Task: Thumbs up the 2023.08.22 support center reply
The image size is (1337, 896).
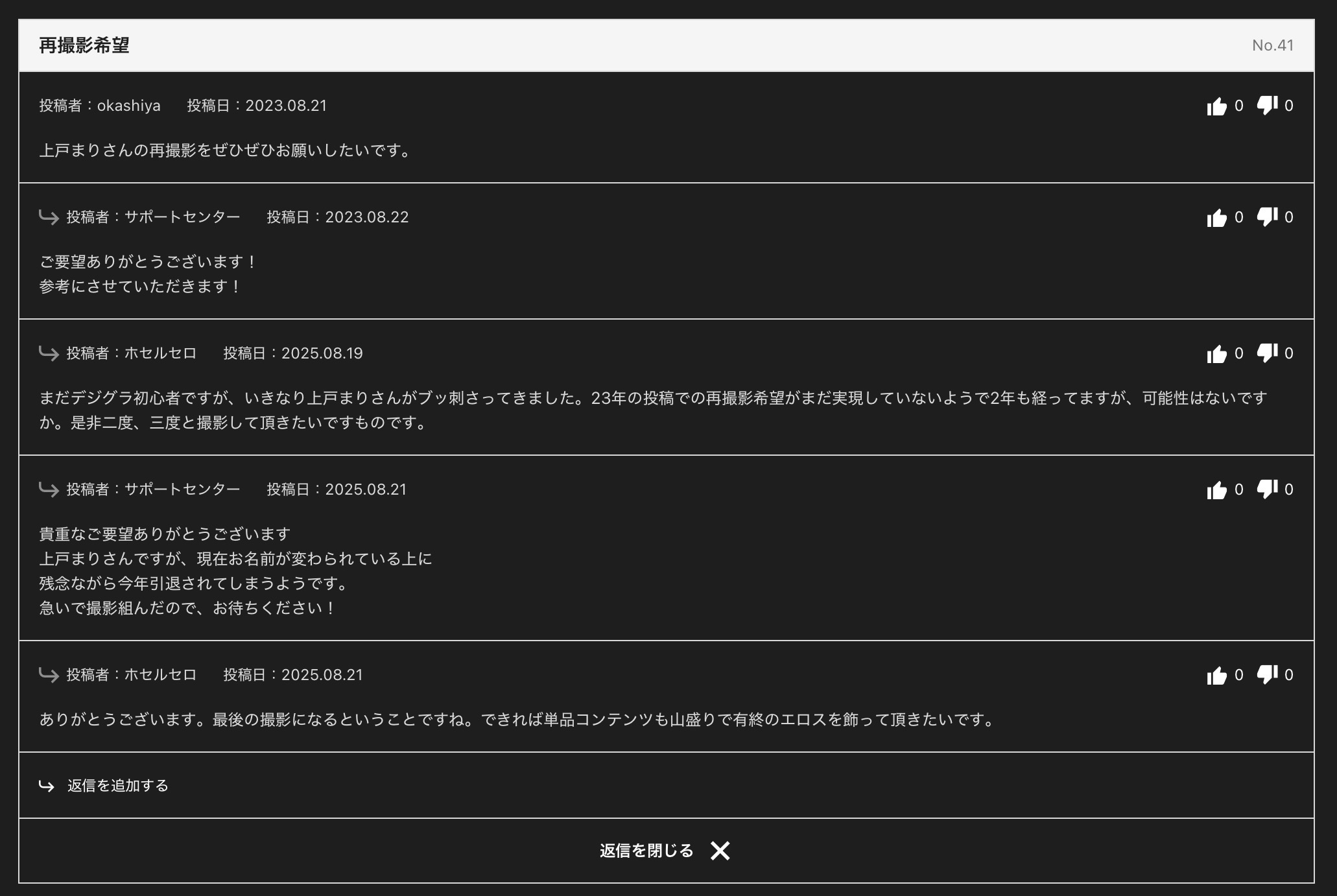Action: 1216,217
